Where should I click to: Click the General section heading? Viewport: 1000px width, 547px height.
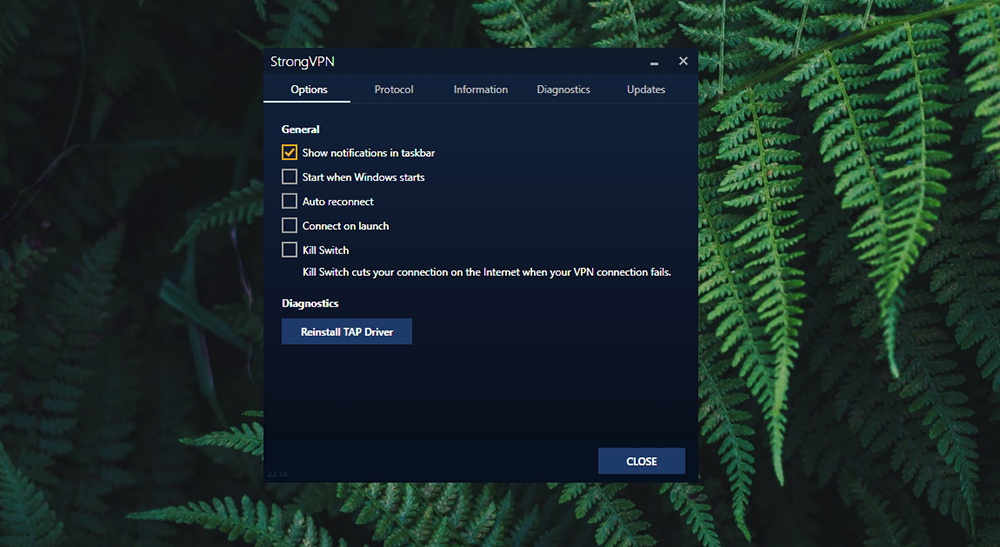point(300,129)
